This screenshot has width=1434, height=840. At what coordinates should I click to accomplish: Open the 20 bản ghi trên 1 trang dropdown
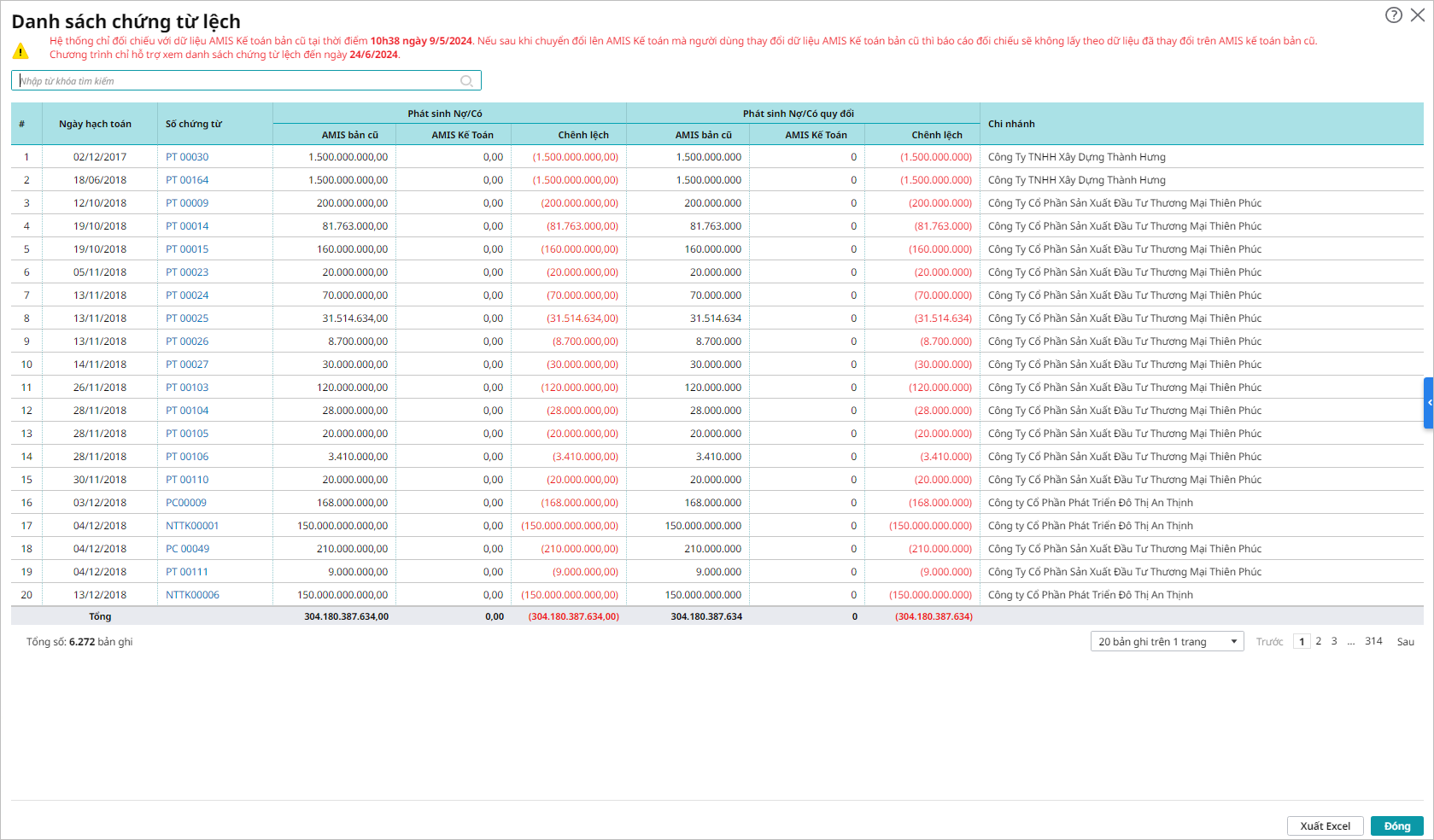pyautogui.click(x=1167, y=642)
